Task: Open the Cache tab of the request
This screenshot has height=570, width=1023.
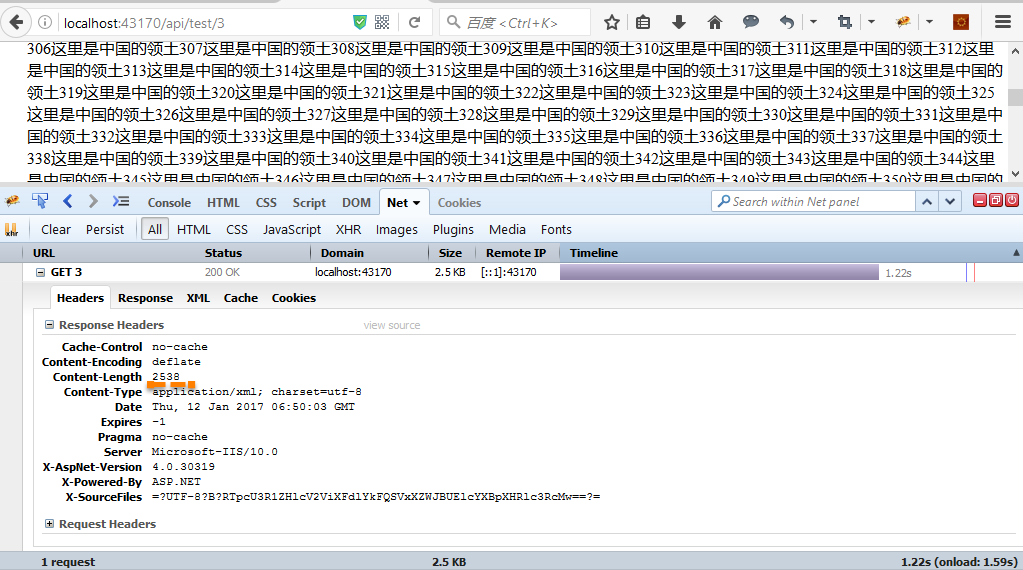Action: tap(241, 298)
